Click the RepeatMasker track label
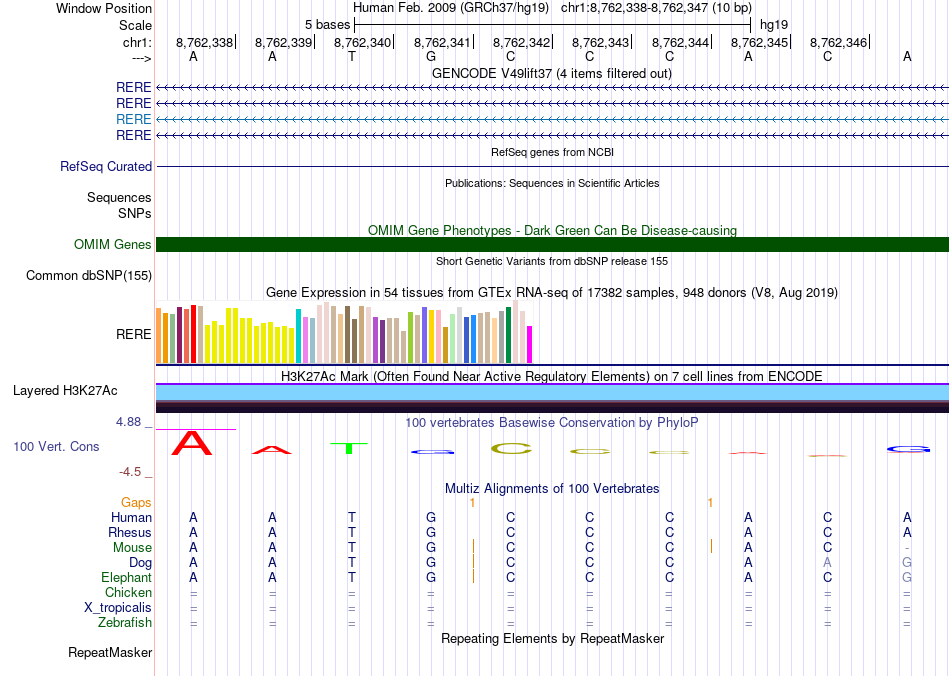The image size is (950, 676). tap(110, 652)
